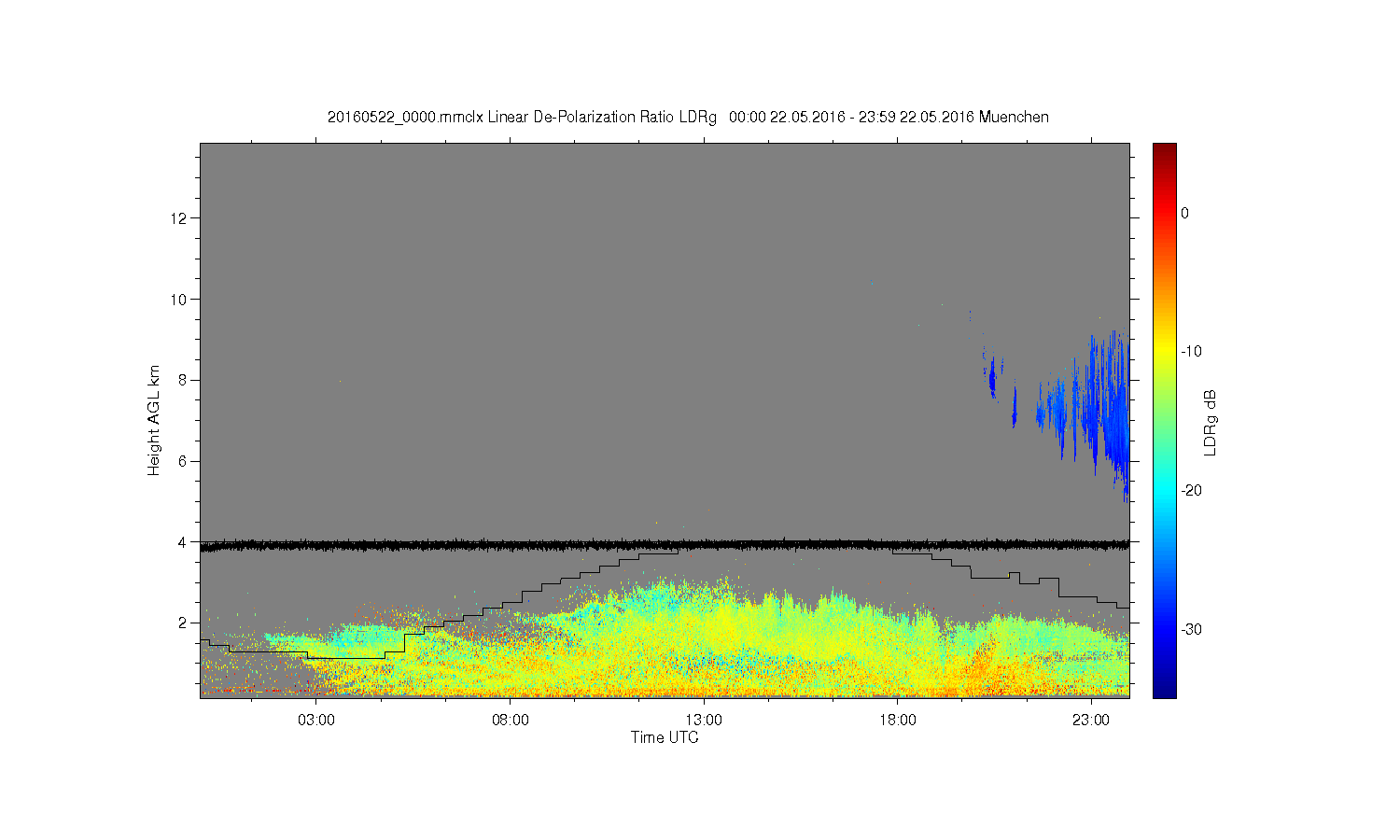Click the 13:00 time tick label

pyautogui.click(x=704, y=721)
